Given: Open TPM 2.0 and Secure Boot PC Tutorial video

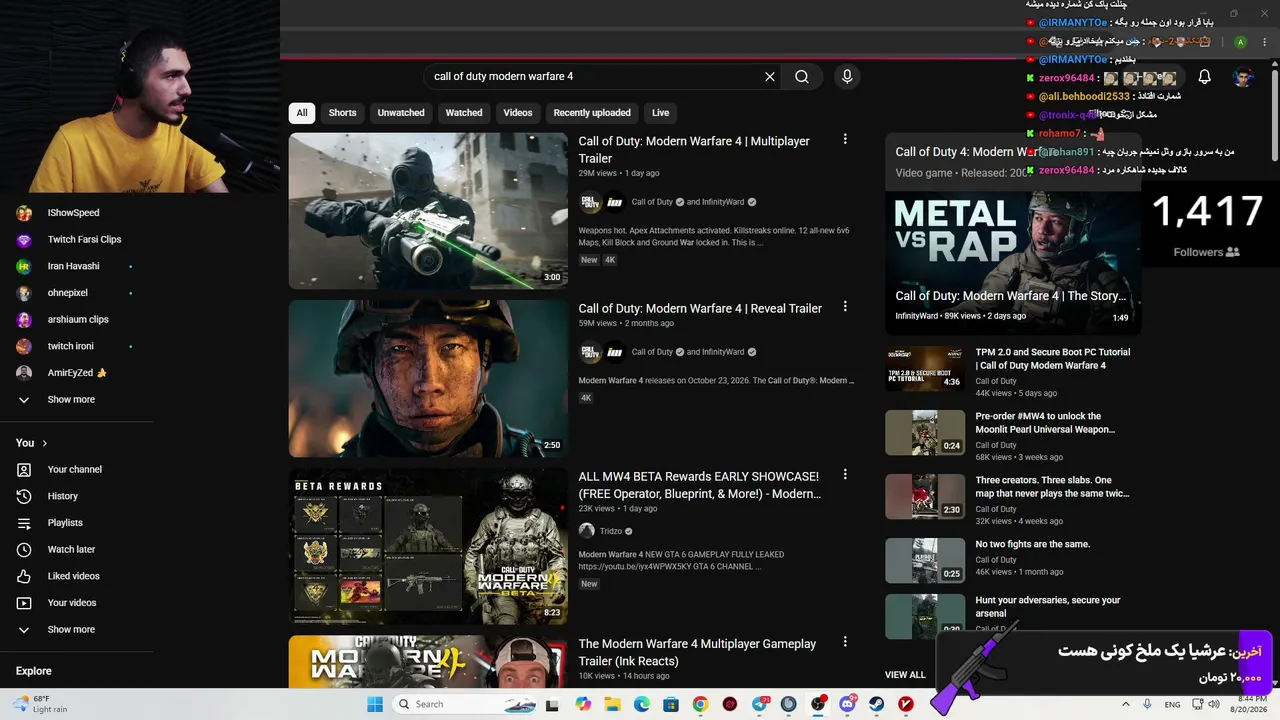Looking at the screenshot, I should tap(1053, 359).
